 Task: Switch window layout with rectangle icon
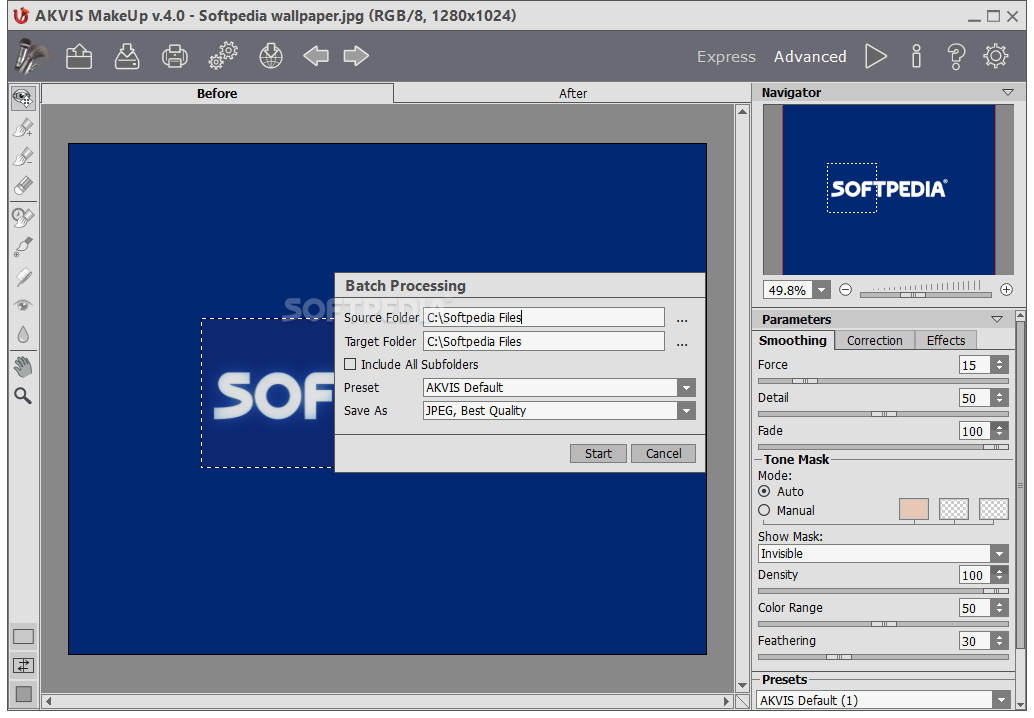pyautogui.click(x=23, y=637)
